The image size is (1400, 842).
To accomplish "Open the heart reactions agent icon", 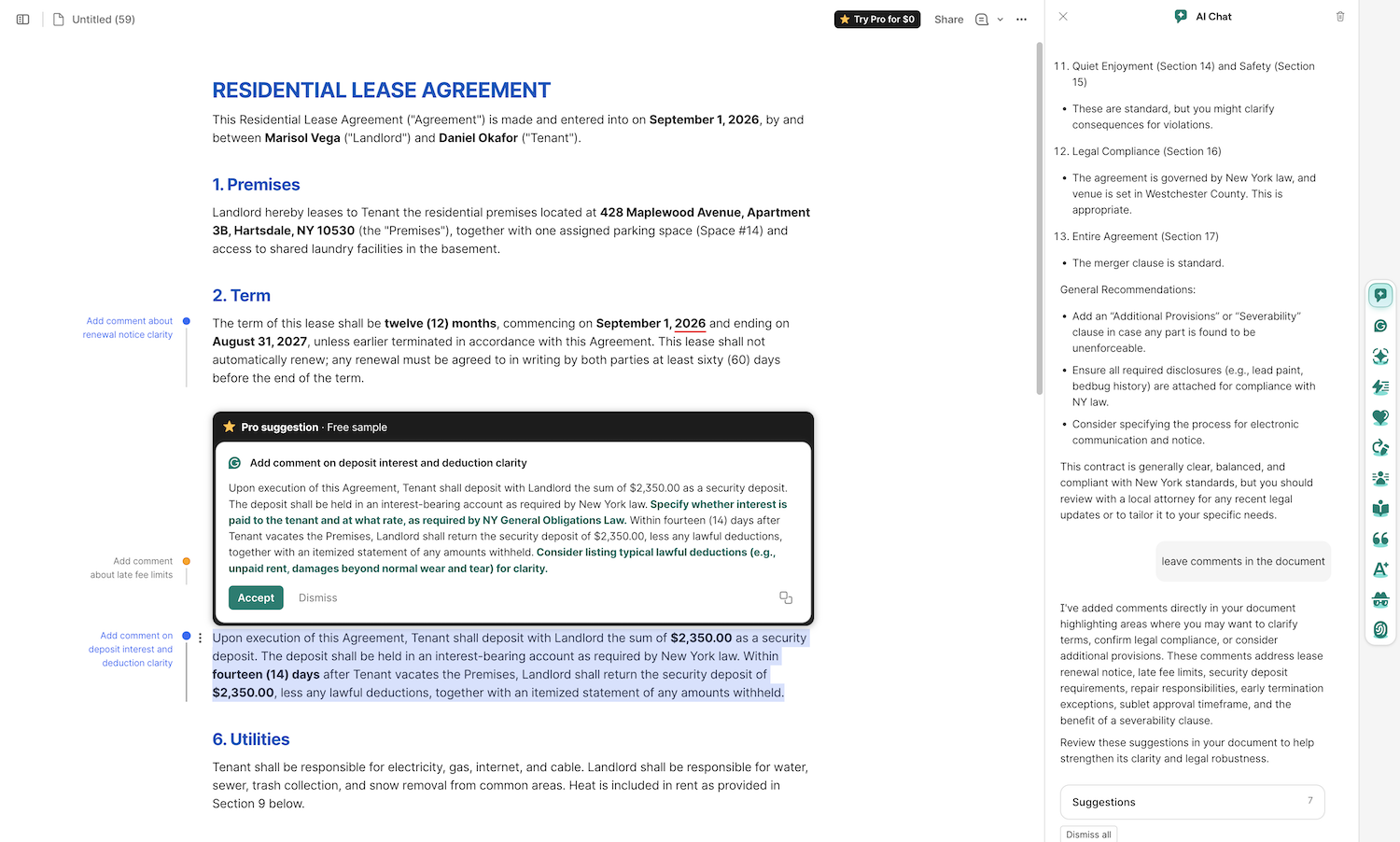I will tap(1380, 417).
